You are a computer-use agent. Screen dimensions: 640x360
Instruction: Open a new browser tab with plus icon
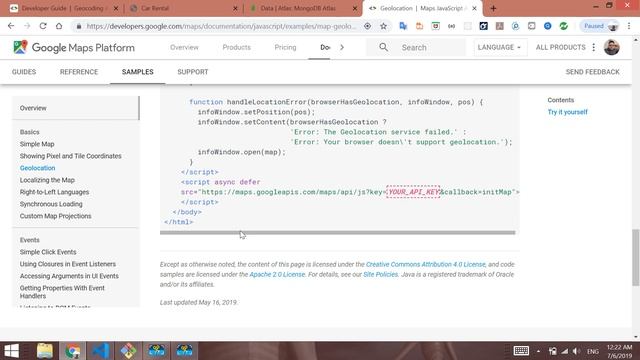click(x=493, y=8)
